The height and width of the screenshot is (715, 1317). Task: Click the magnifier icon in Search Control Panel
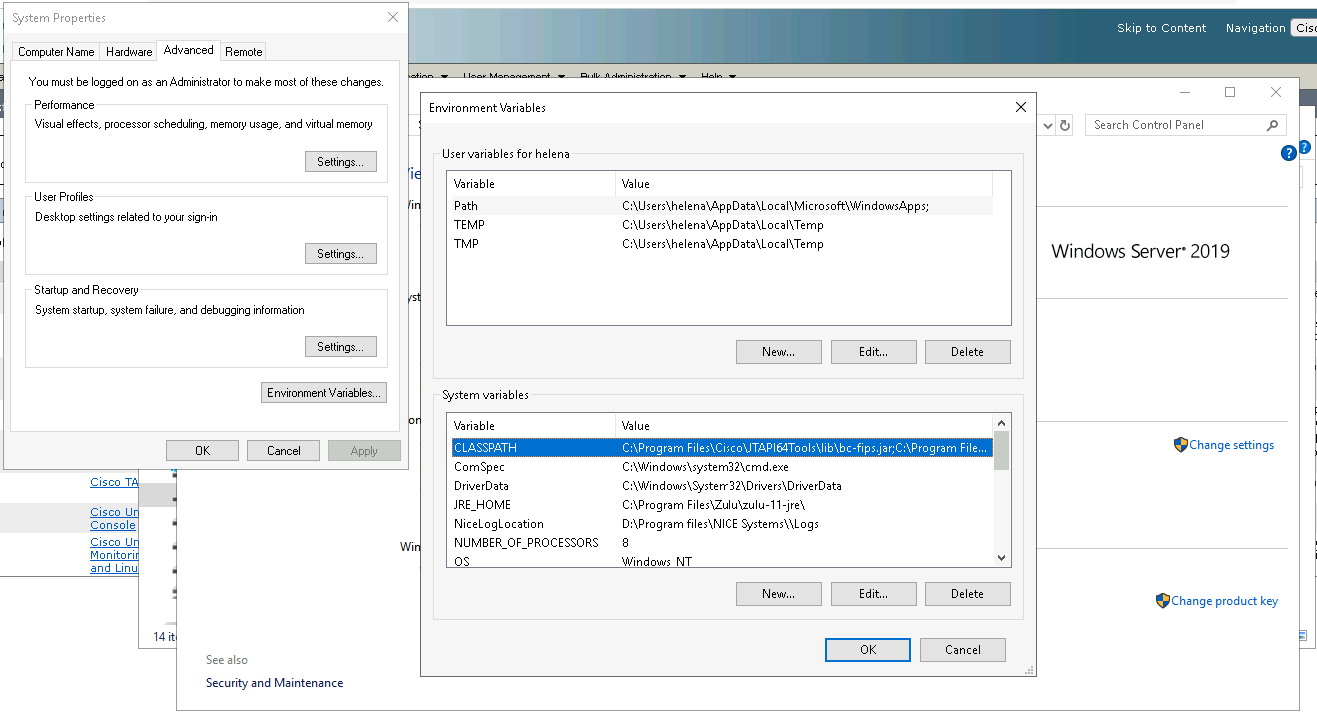(x=1272, y=125)
